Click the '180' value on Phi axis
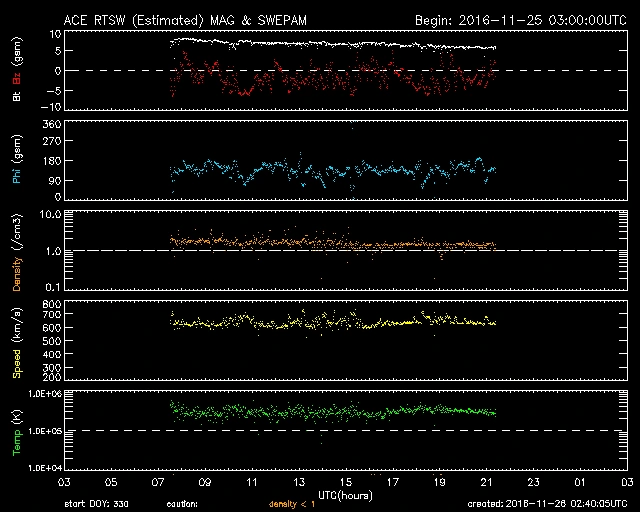 point(52,161)
